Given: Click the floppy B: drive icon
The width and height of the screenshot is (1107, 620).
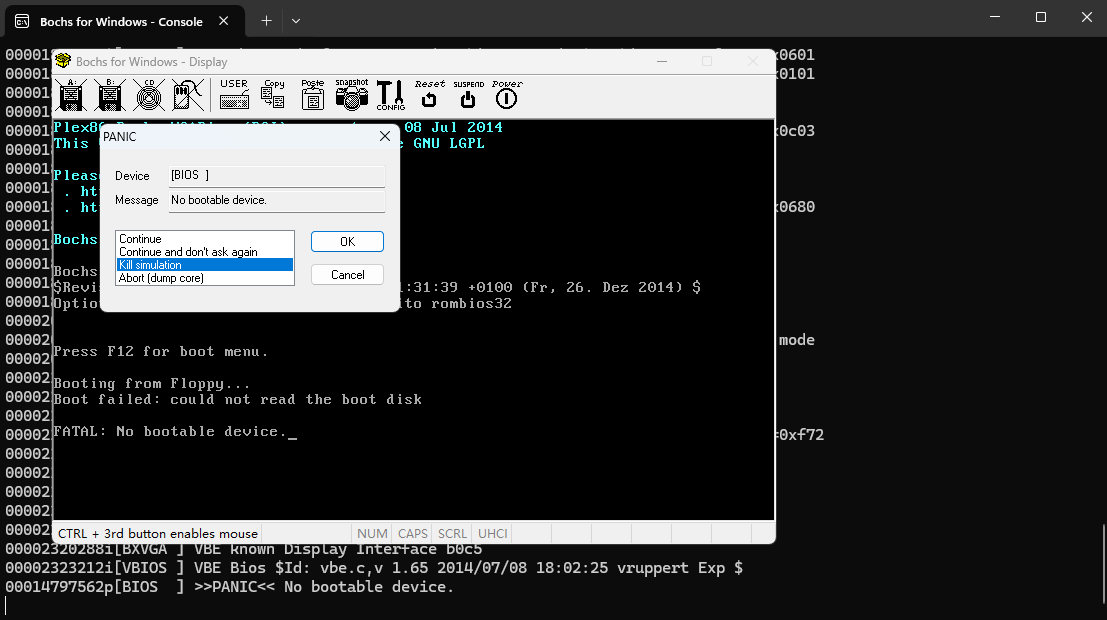Looking at the screenshot, I should point(109,96).
